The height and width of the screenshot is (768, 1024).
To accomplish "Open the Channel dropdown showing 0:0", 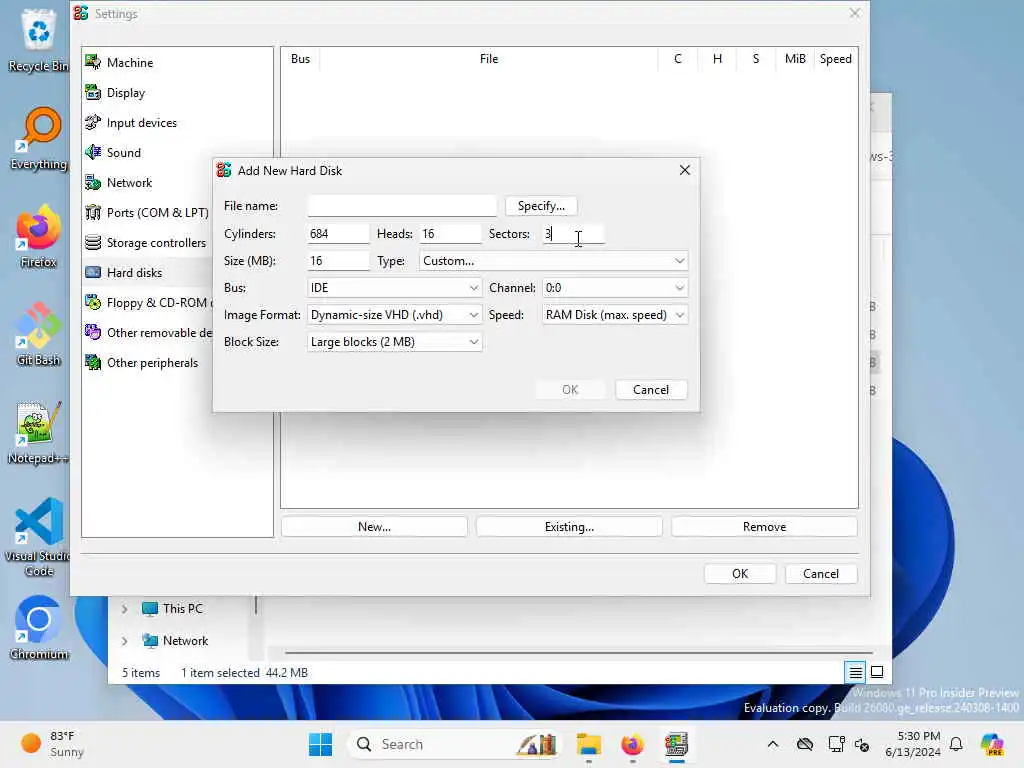I will point(615,288).
